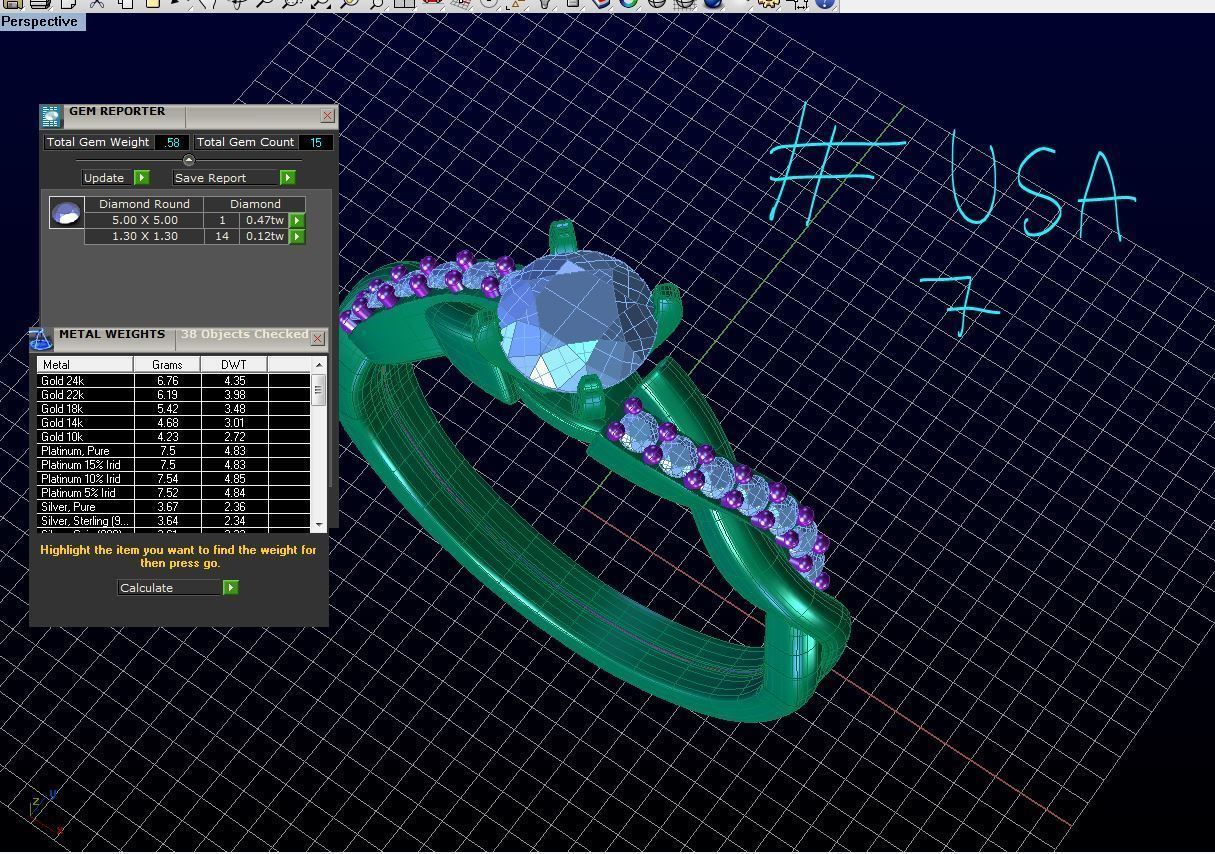Click the Diamond Round header cell

pyautogui.click(x=144, y=204)
